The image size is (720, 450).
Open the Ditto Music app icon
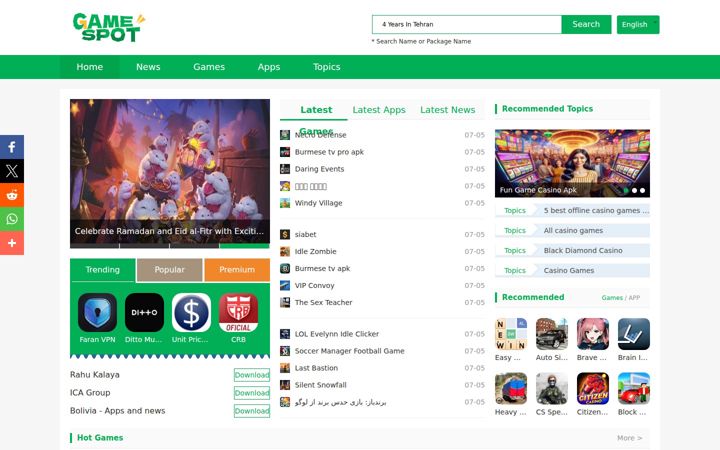point(144,313)
